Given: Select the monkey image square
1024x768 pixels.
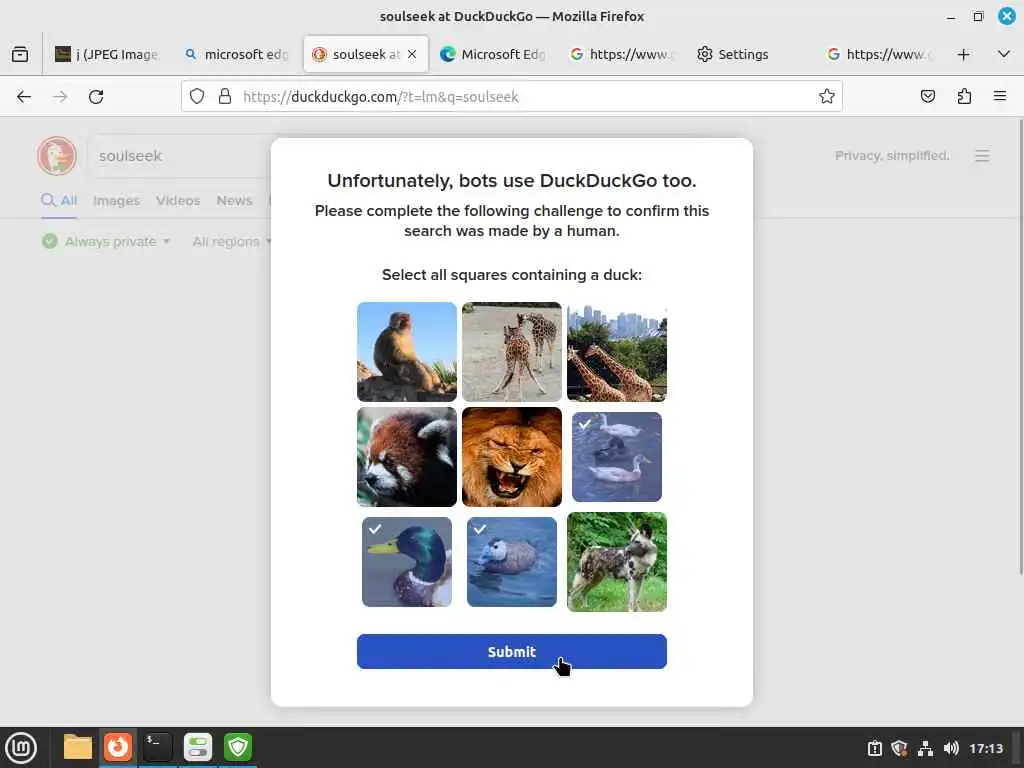Looking at the screenshot, I should [x=407, y=351].
